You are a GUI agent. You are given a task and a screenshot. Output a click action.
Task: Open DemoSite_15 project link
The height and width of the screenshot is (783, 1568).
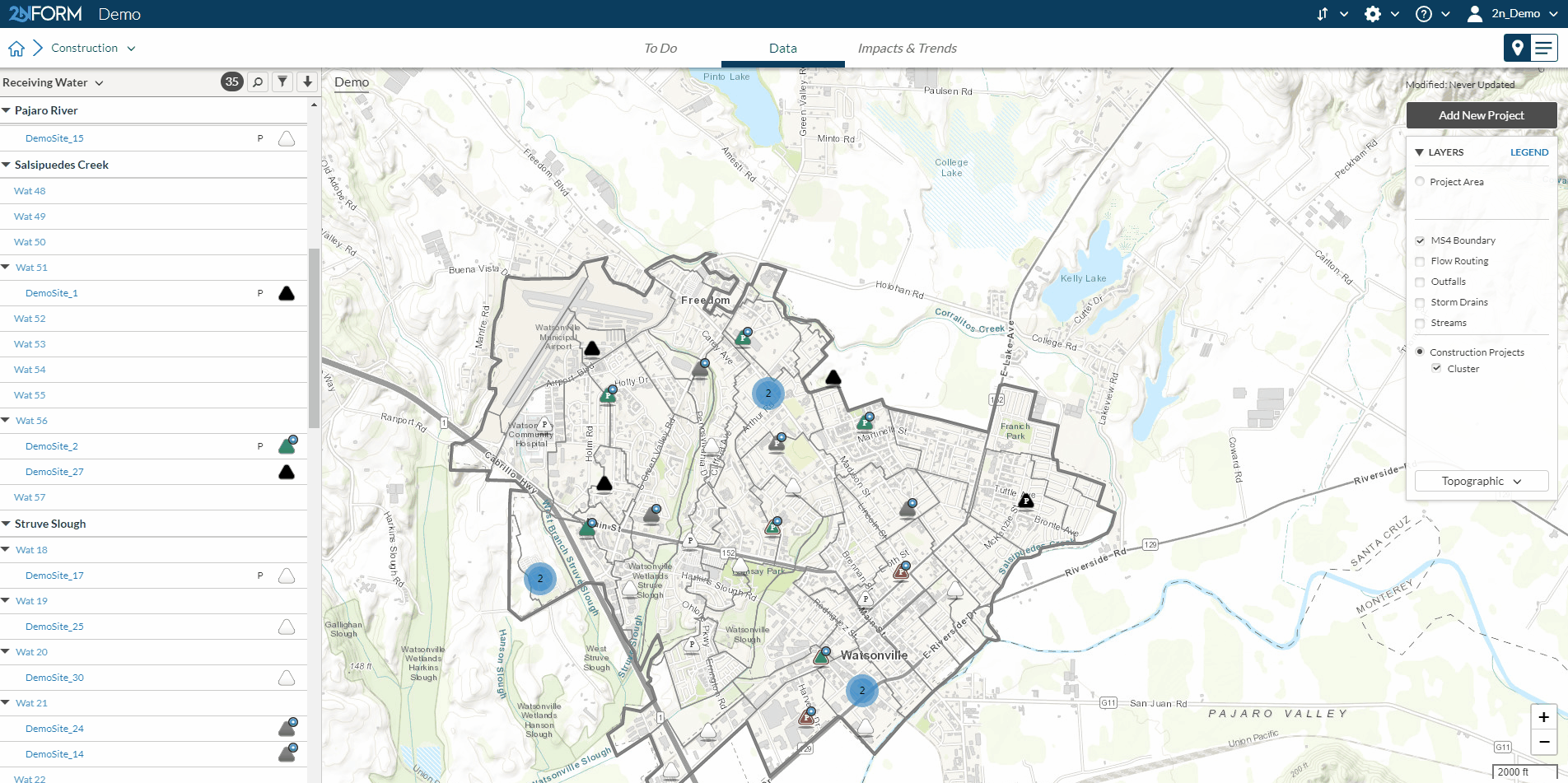click(x=54, y=138)
